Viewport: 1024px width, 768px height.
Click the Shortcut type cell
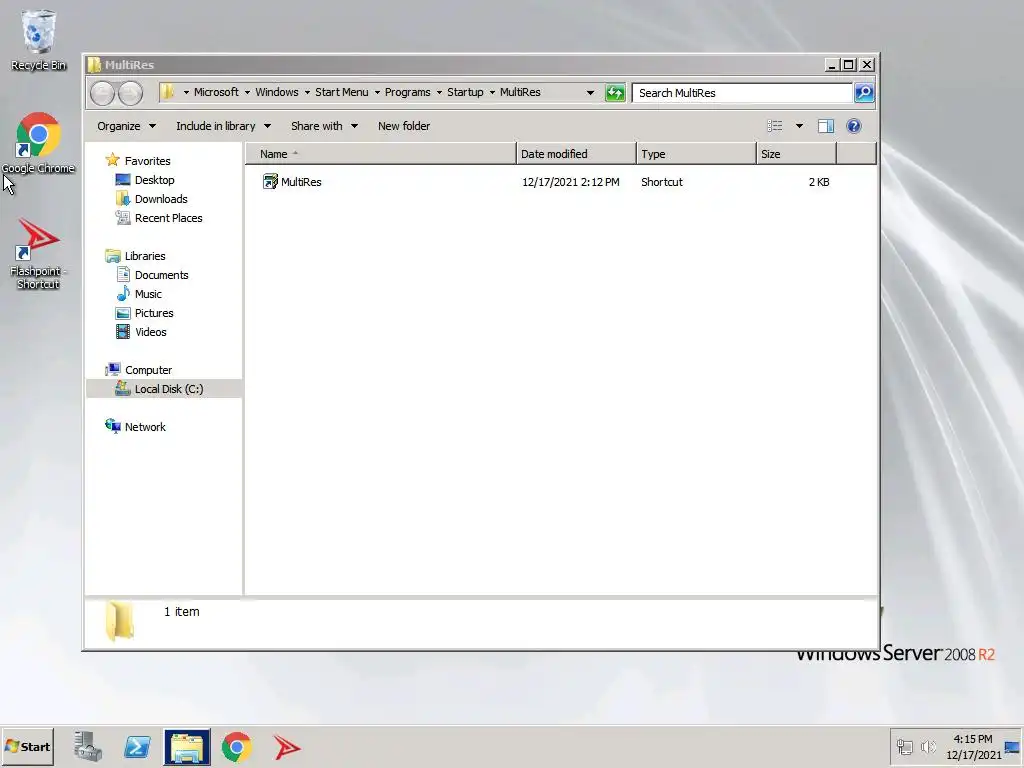(x=662, y=182)
